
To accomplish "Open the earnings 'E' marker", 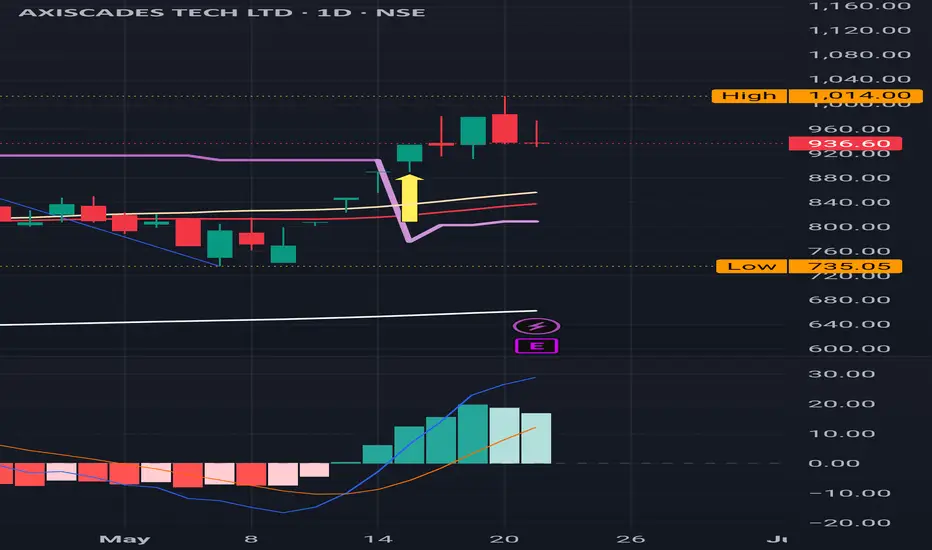I will pyautogui.click(x=536, y=346).
